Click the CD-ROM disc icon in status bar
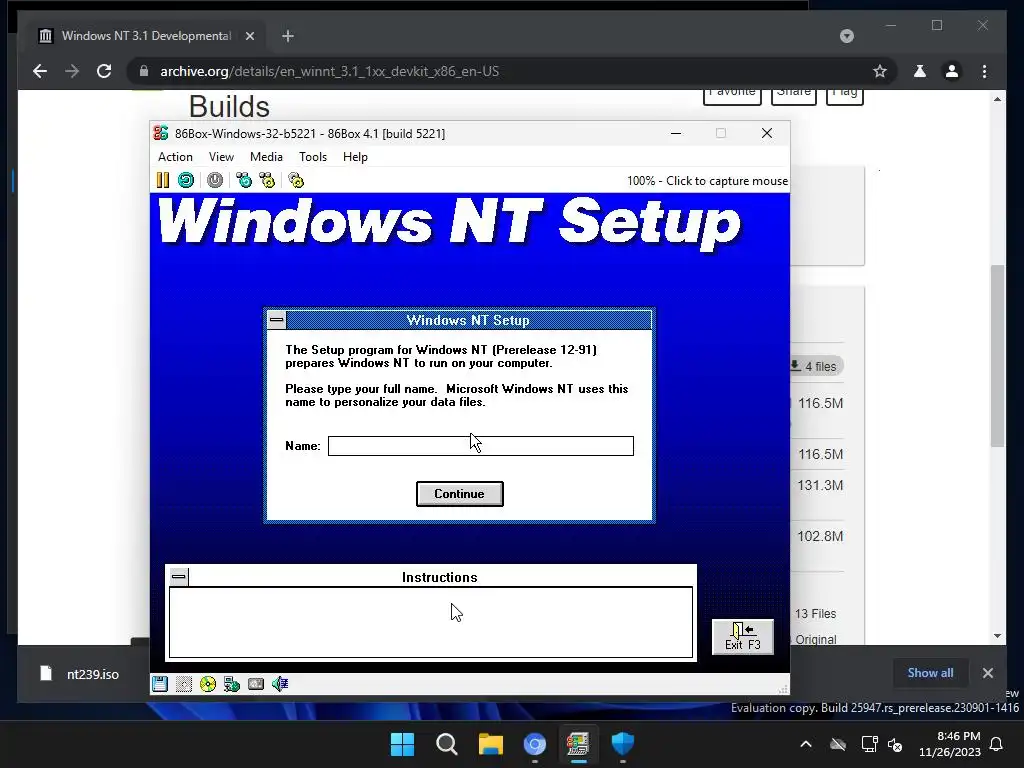Viewport: 1024px width, 768px height. click(x=208, y=684)
